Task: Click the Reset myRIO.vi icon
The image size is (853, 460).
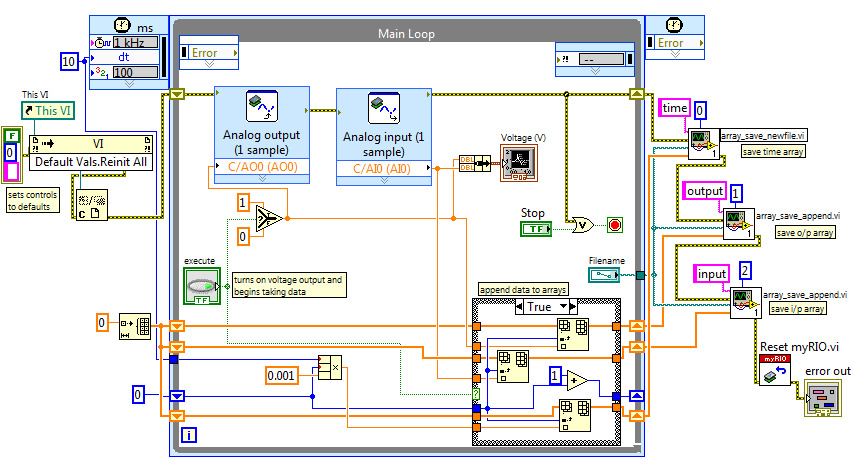Action: point(775,369)
